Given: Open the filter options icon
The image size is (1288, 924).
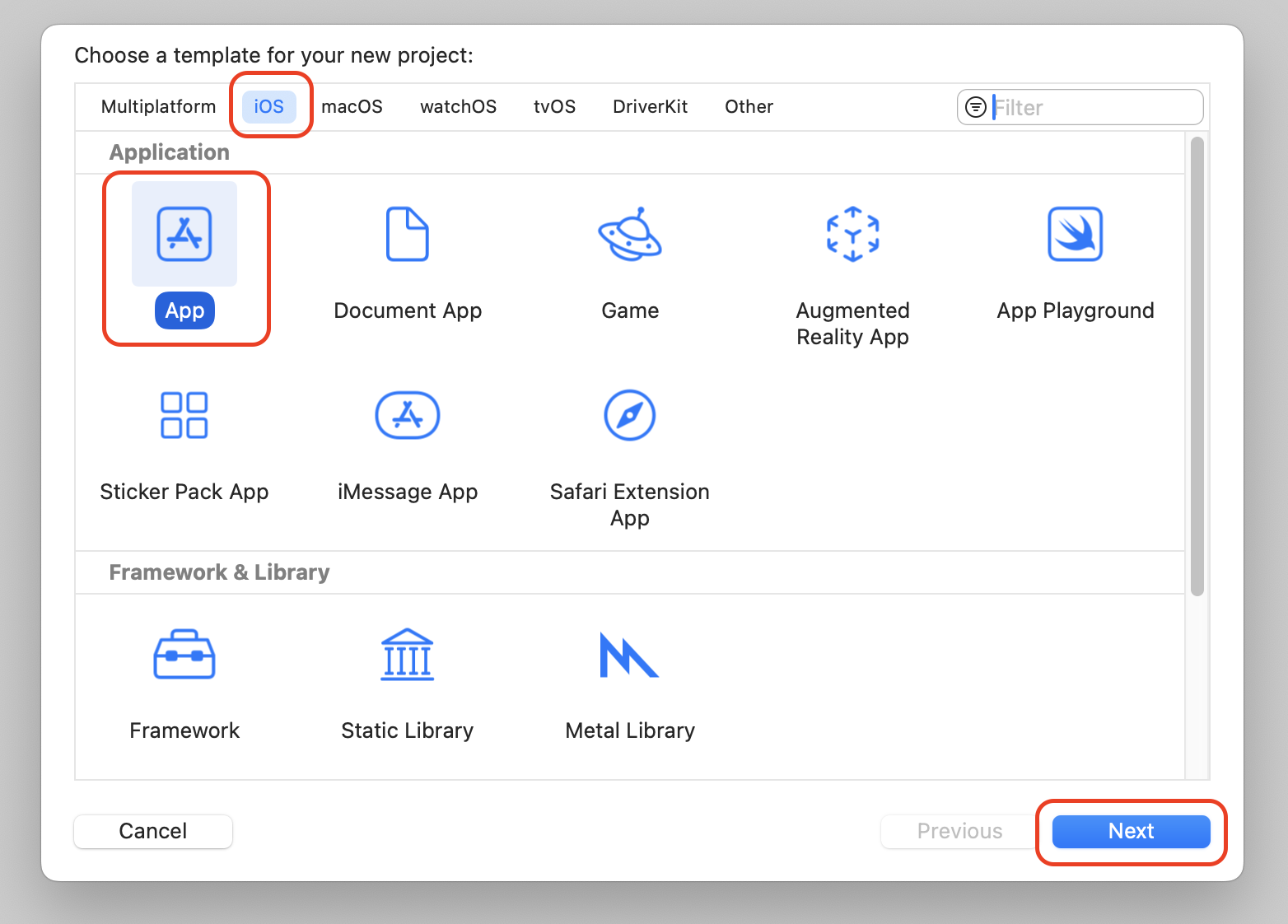Looking at the screenshot, I should (976, 107).
